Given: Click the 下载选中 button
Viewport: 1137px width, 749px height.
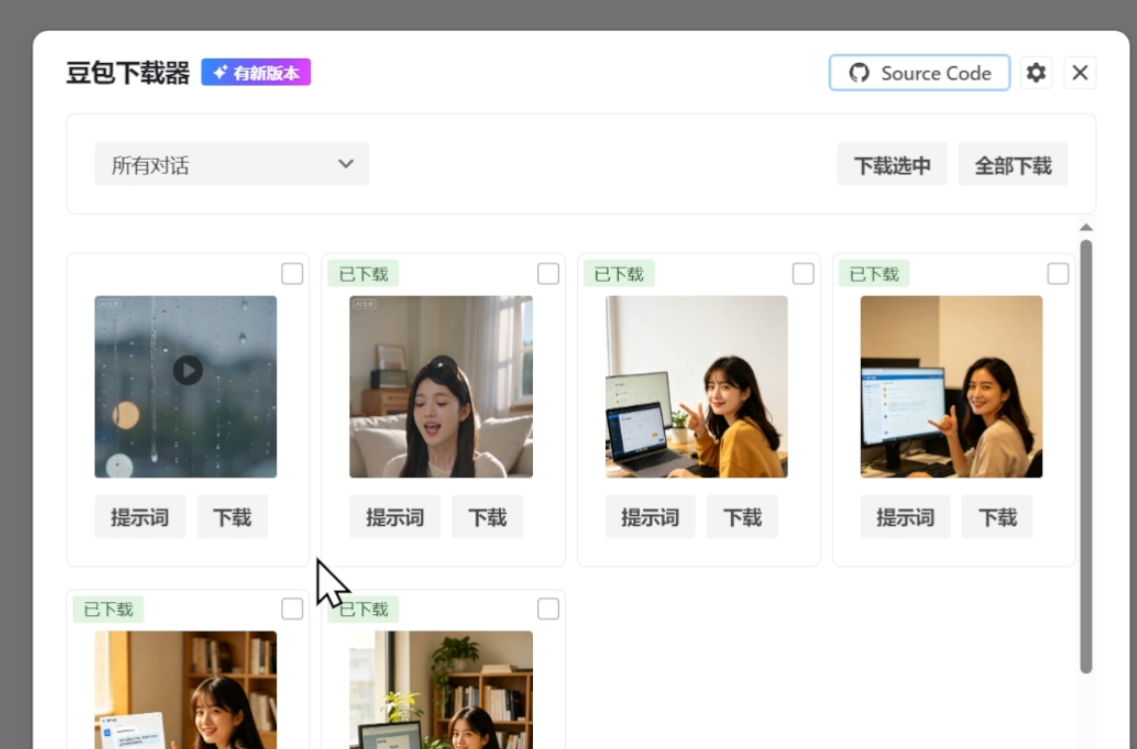Looking at the screenshot, I should coord(892,165).
